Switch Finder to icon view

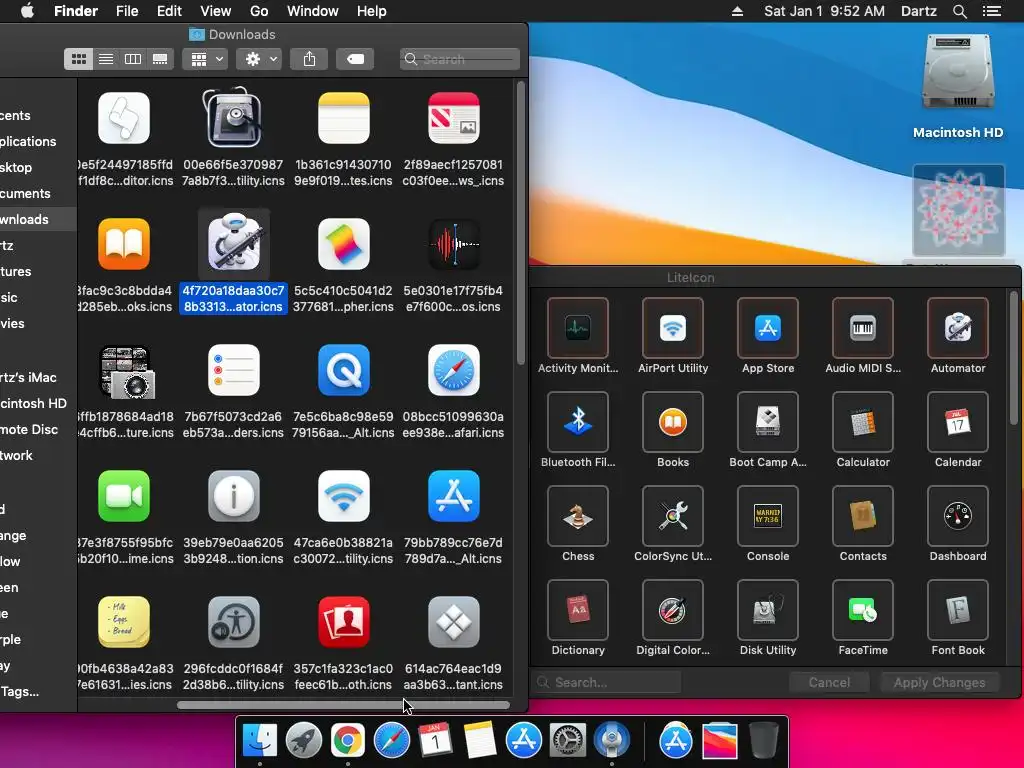pyautogui.click(x=78, y=59)
